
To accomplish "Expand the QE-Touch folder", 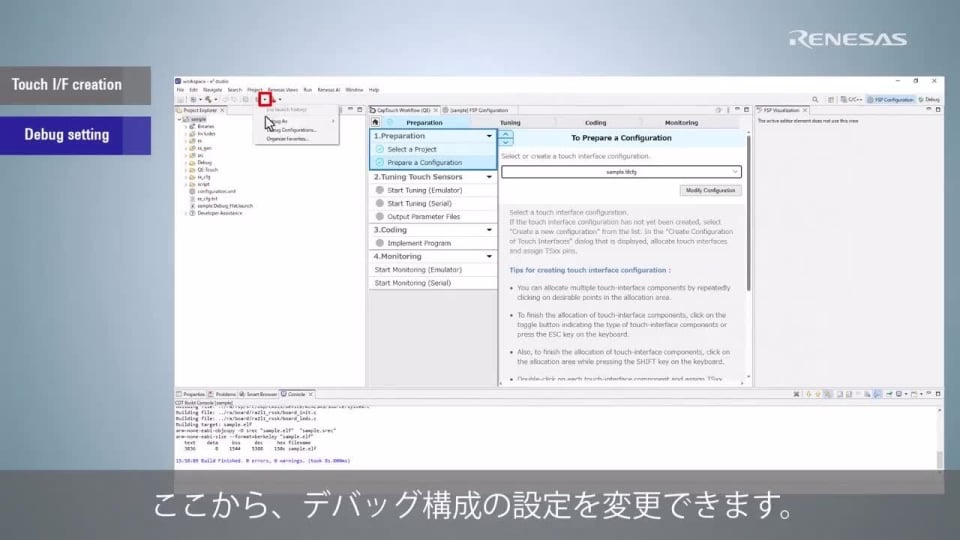I will coord(186,170).
